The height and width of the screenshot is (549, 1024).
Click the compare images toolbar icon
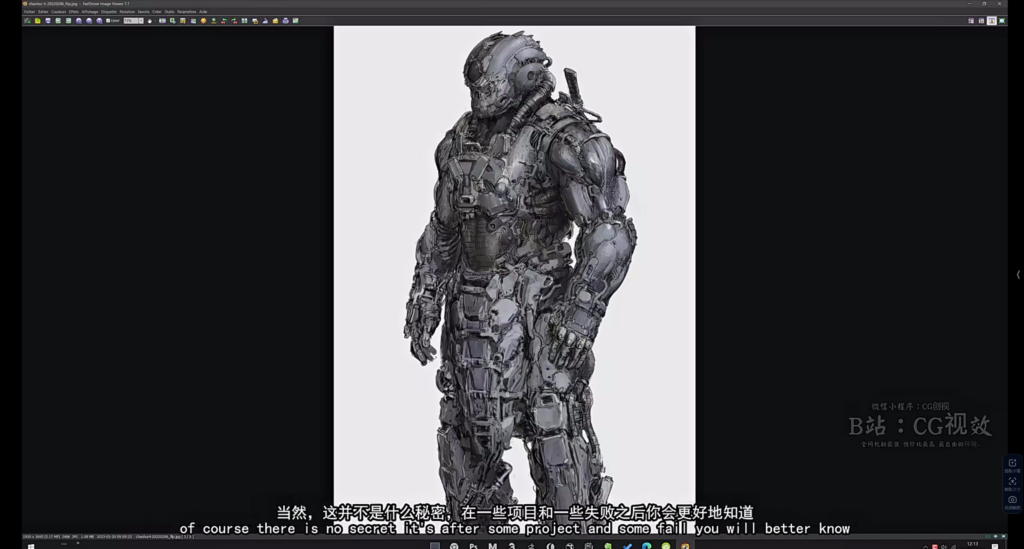coord(244,21)
